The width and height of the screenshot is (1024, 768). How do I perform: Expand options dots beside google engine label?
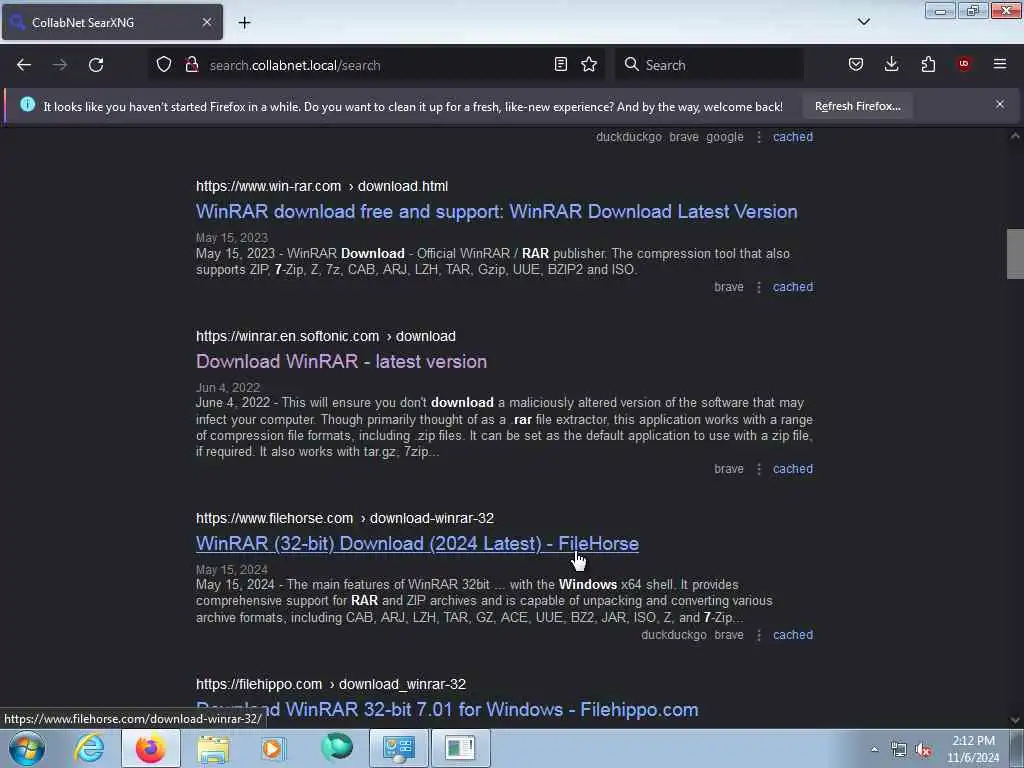tap(759, 137)
